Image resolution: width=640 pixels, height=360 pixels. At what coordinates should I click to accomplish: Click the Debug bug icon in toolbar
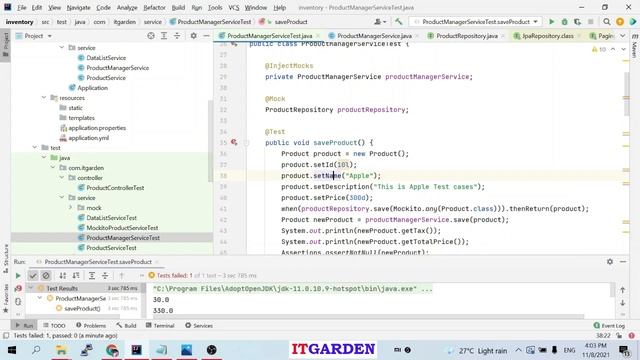tap(564, 22)
